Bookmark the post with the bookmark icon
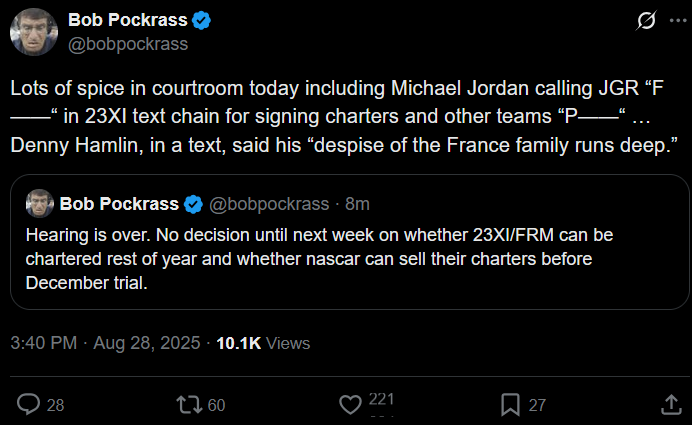This screenshot has width=692, height=425. (510, 404)
